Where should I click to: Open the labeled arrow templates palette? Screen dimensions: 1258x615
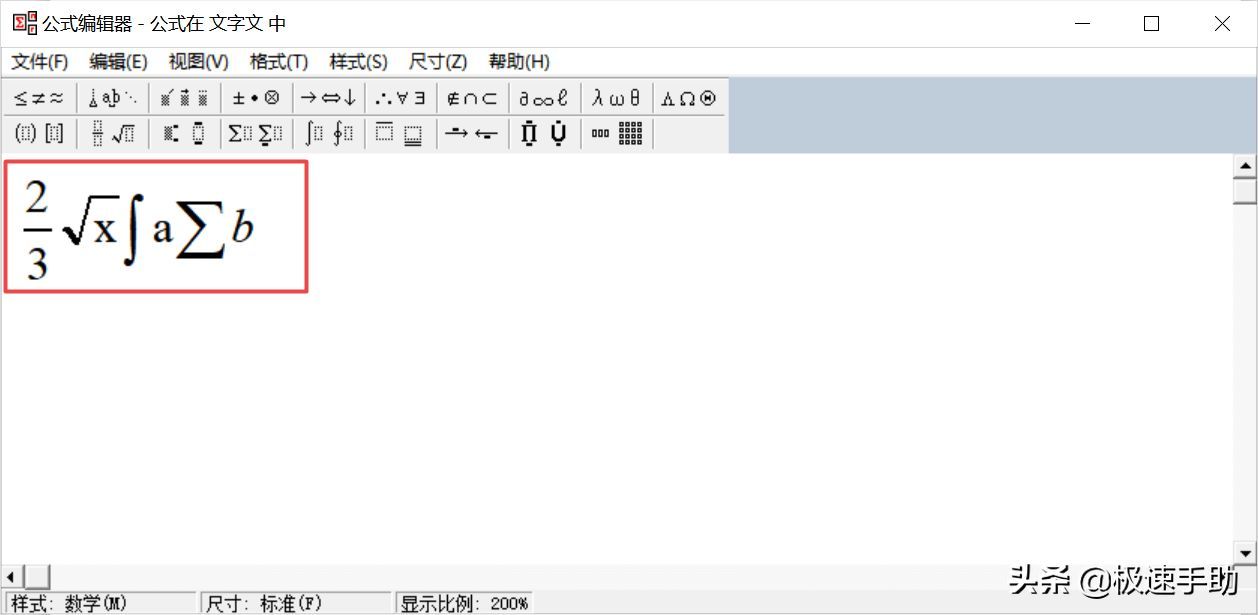pyautogui.click(x=472, y=133)
